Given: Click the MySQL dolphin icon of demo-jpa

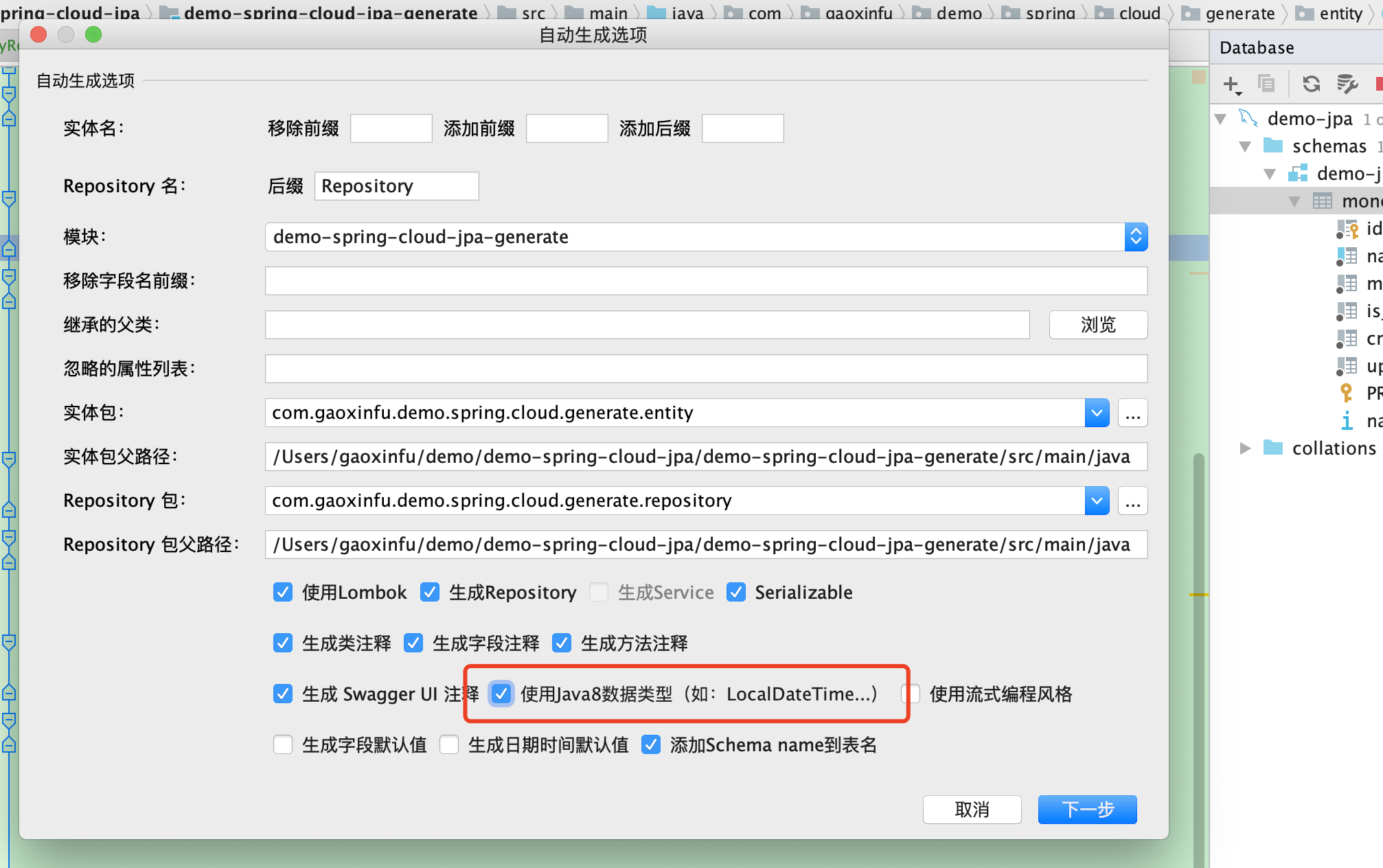Looking at the screenshot, I should click(x=1248, y=118).
